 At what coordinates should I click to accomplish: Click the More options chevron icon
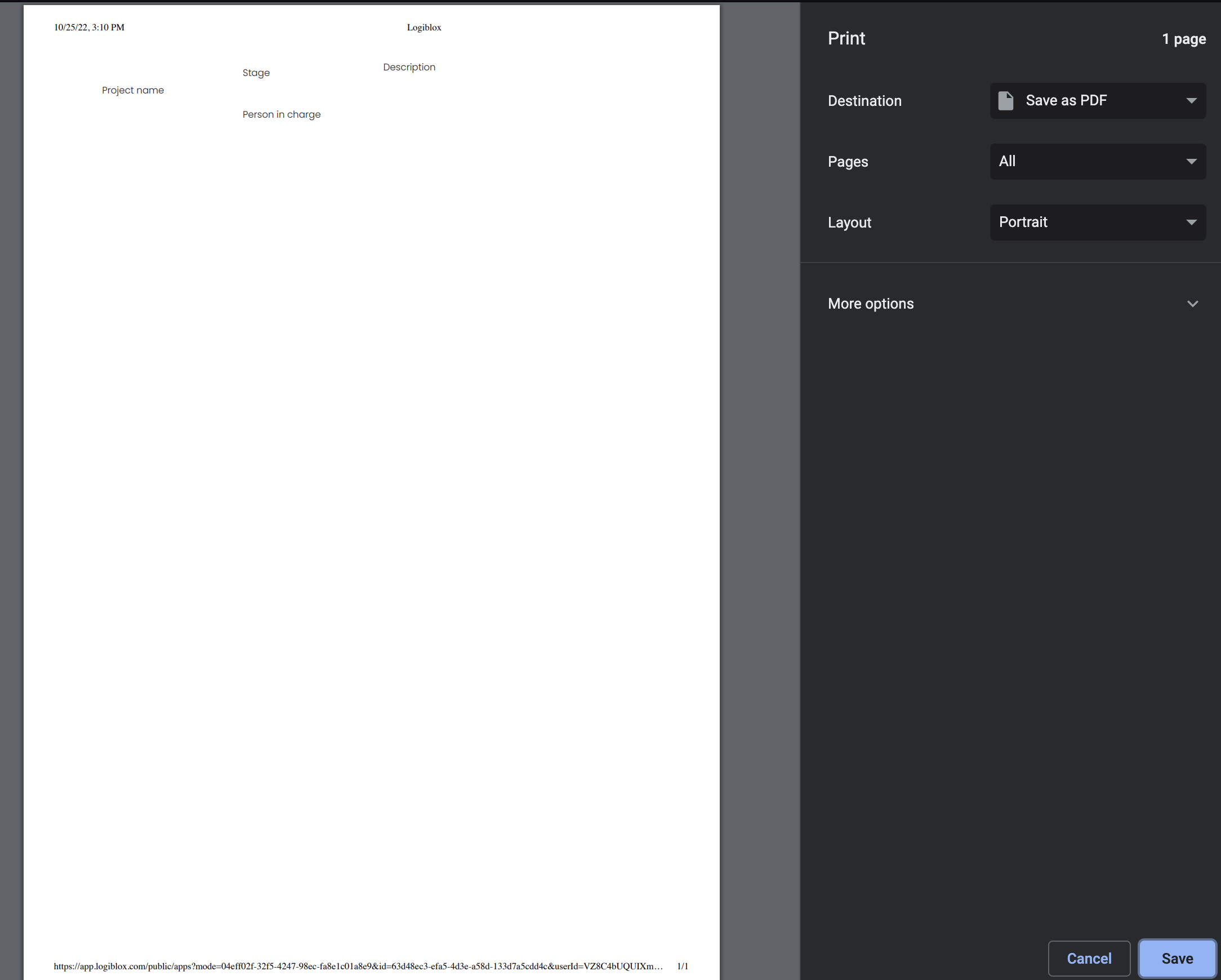[1192, 304]
